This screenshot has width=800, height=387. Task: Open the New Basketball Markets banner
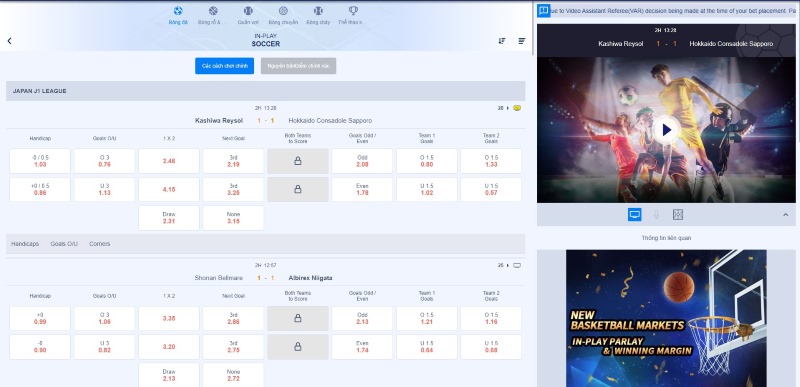666,318
